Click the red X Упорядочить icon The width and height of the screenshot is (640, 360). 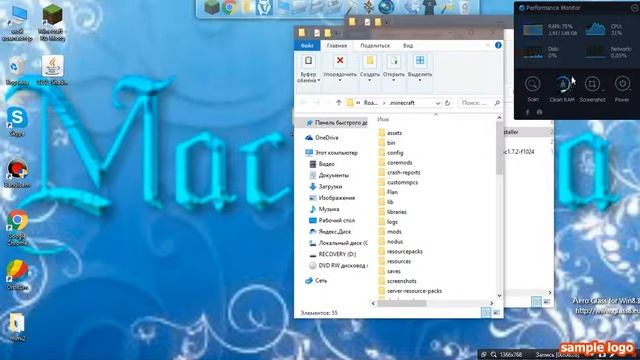(x=340, y=61)
